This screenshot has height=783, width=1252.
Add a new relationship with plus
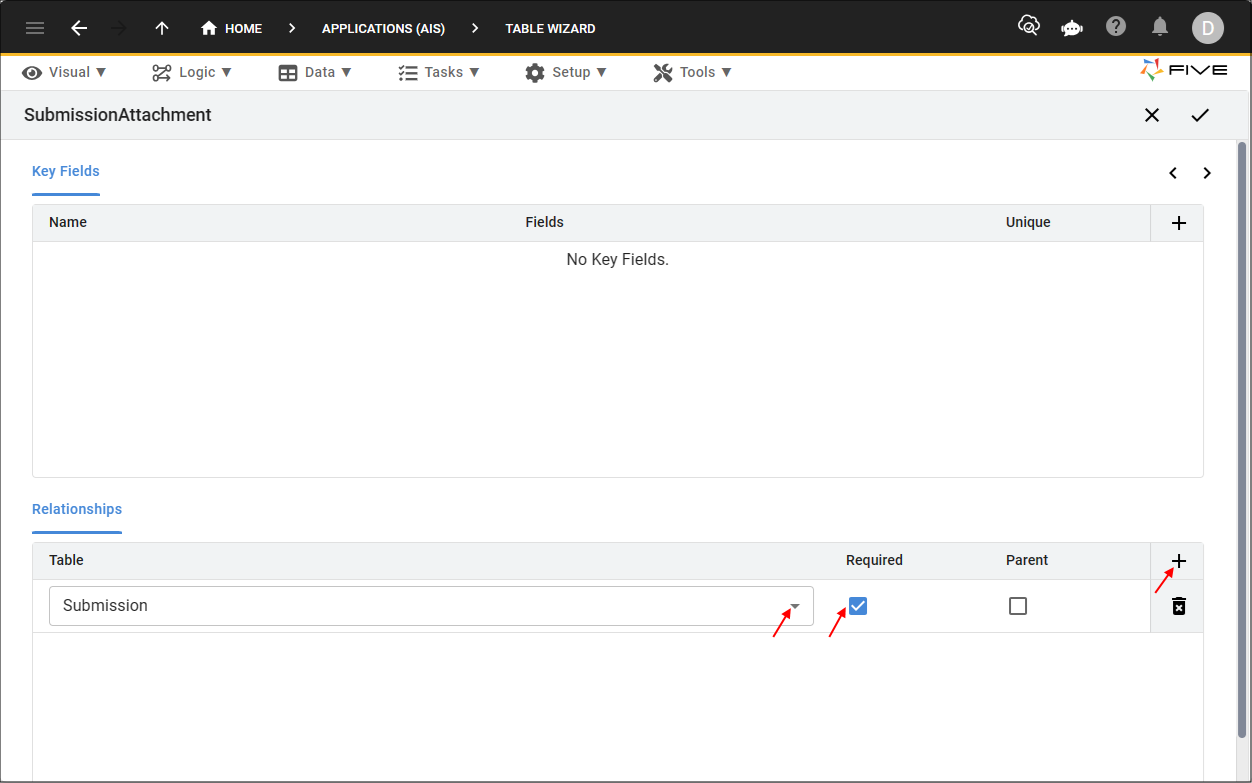1178,561
